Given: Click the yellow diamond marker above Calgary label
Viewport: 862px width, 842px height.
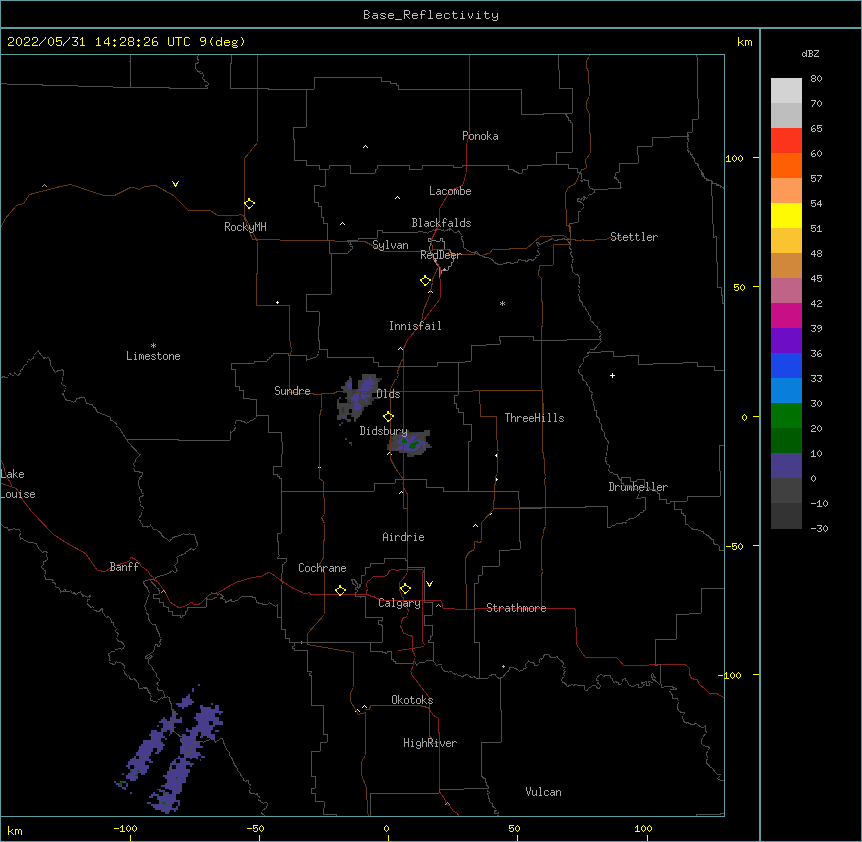Looking at the screenshot, I should (405, 589).
